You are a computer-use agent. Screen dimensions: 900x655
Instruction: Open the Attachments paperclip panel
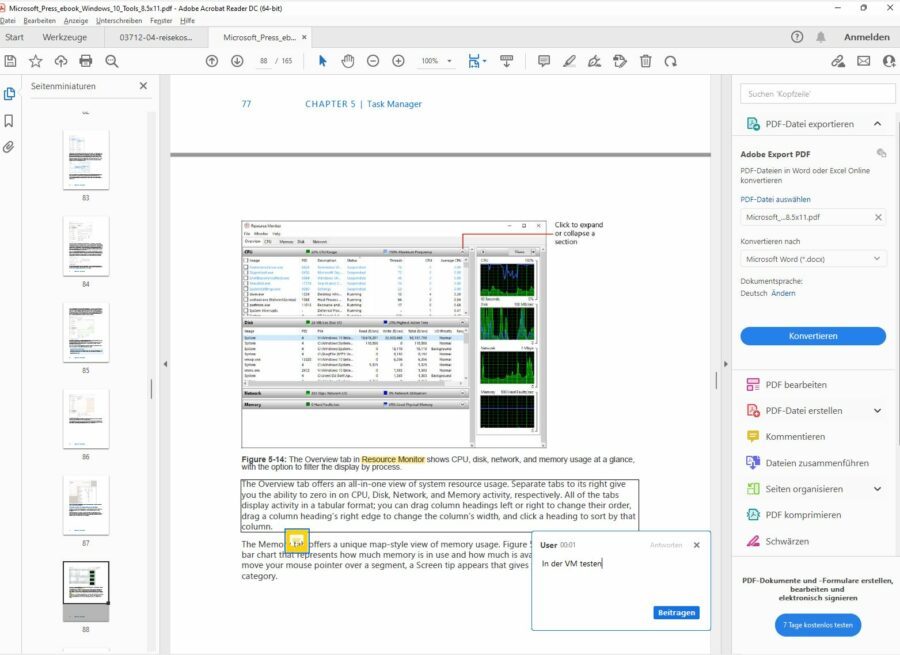click(10, 147)
